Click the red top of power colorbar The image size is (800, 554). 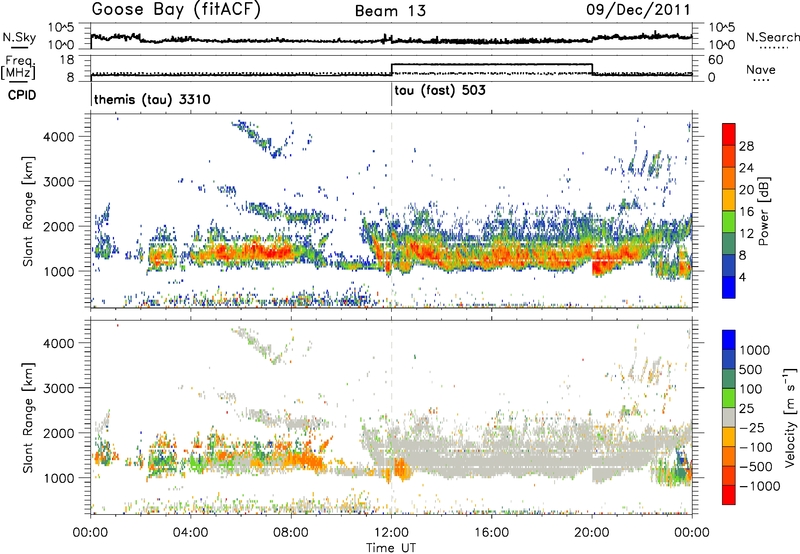(729, 133)
